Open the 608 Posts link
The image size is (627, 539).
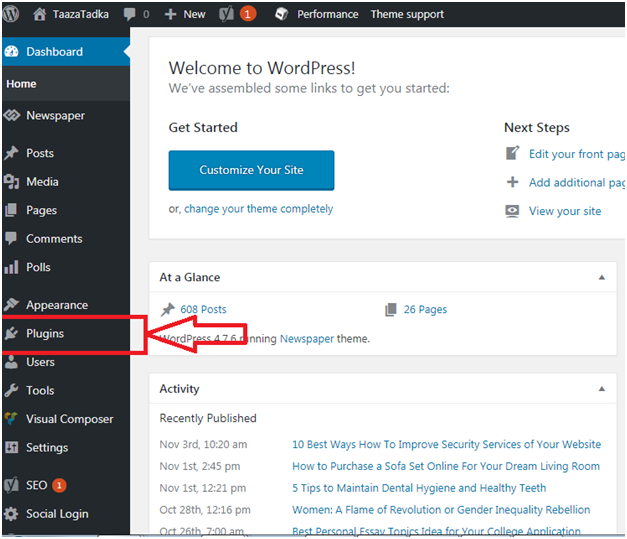(203, 309)
